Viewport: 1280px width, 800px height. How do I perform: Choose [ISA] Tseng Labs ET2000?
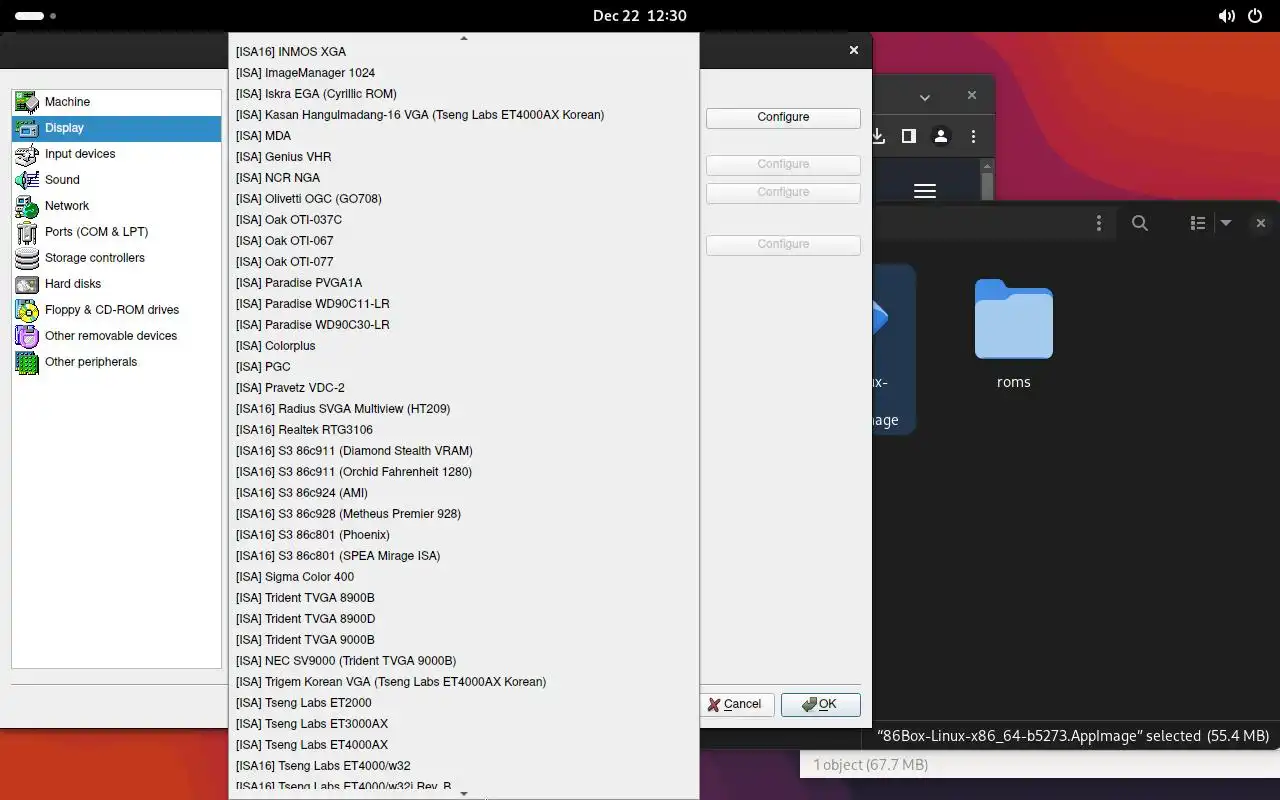(463, 703)
